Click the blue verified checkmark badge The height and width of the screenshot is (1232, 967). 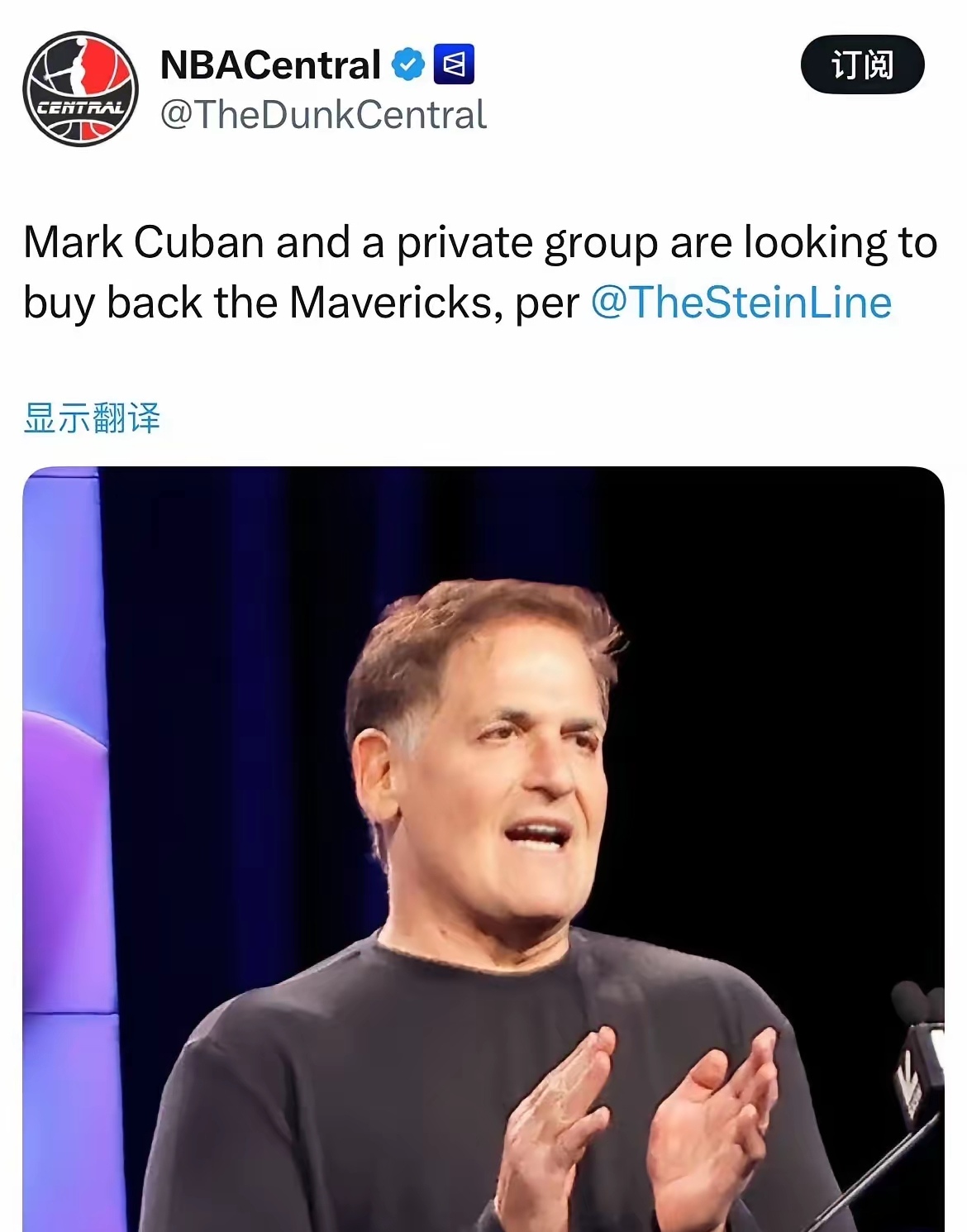click(x=407, y=64)
